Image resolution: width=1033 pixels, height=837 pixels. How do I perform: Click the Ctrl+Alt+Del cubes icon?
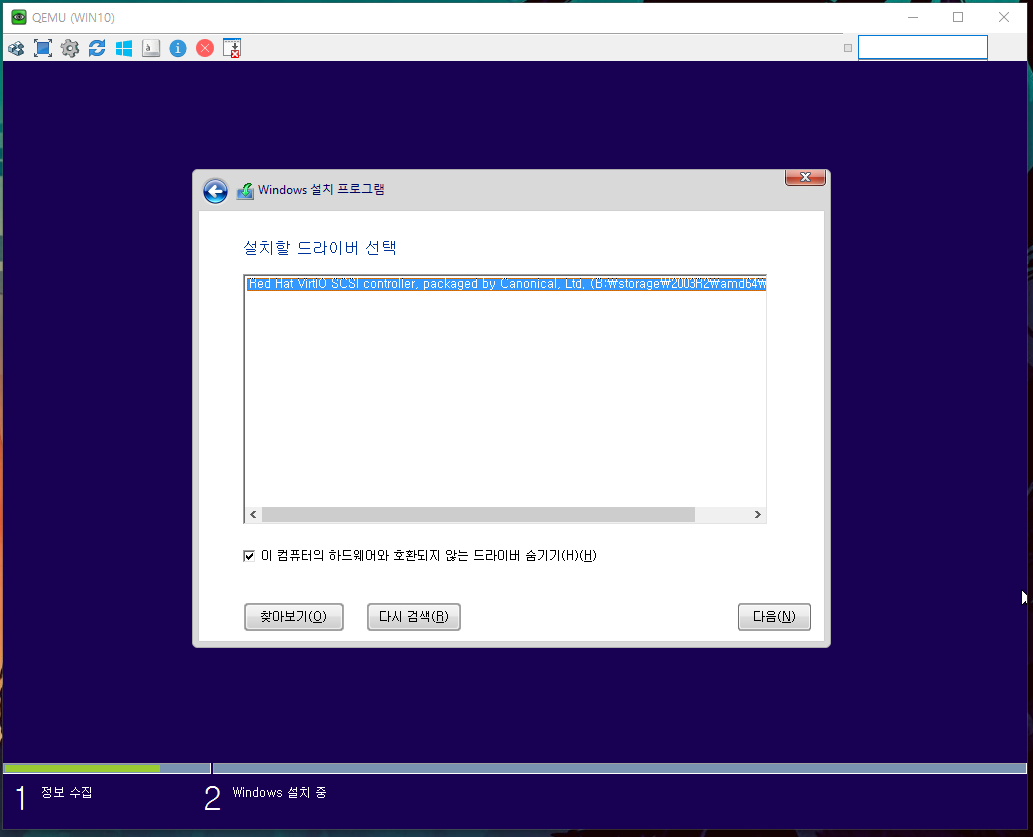point(16,48)
